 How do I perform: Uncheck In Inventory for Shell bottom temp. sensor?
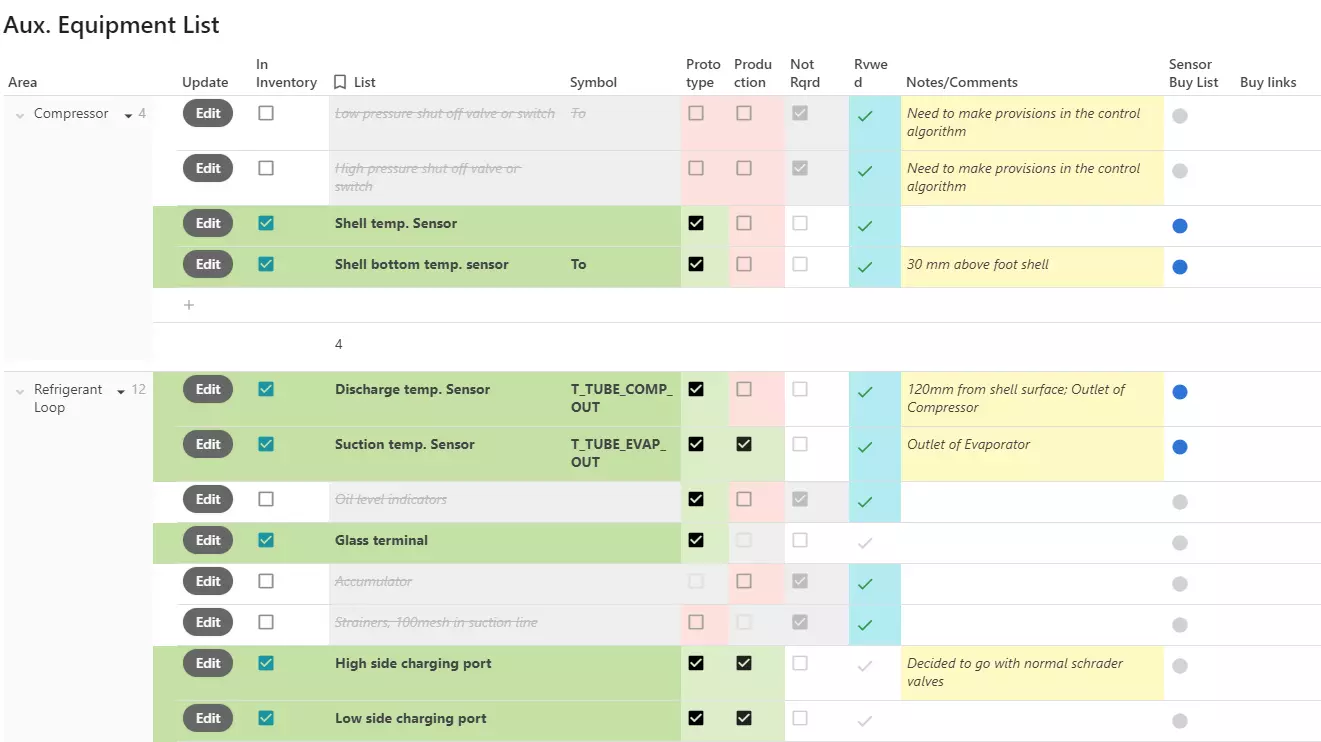pyautogui.click(x=266, y=264)
